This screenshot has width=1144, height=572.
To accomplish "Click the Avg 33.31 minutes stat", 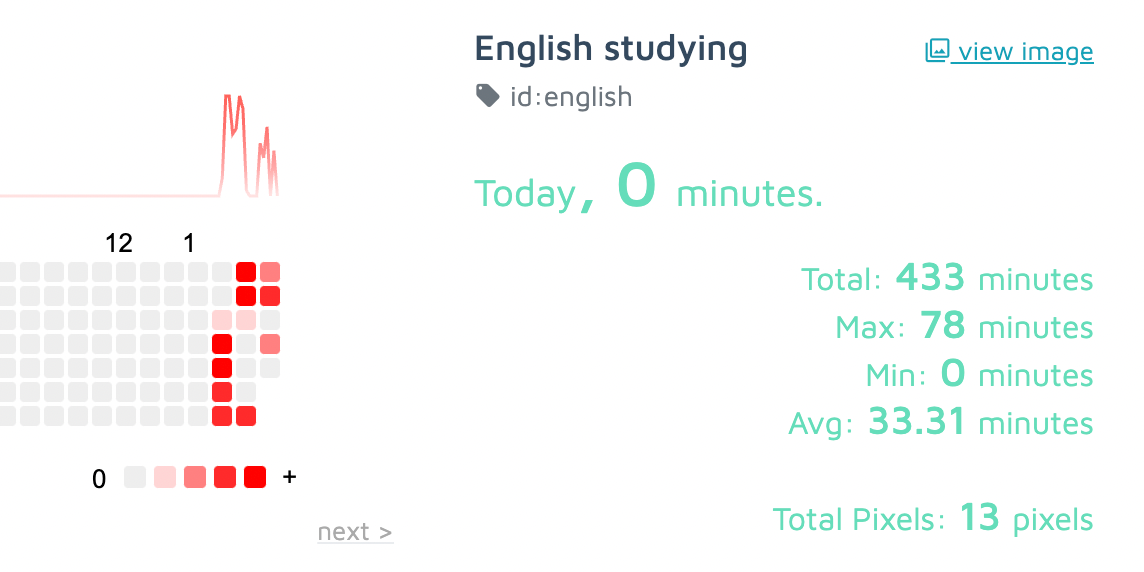I will point(941,422).
